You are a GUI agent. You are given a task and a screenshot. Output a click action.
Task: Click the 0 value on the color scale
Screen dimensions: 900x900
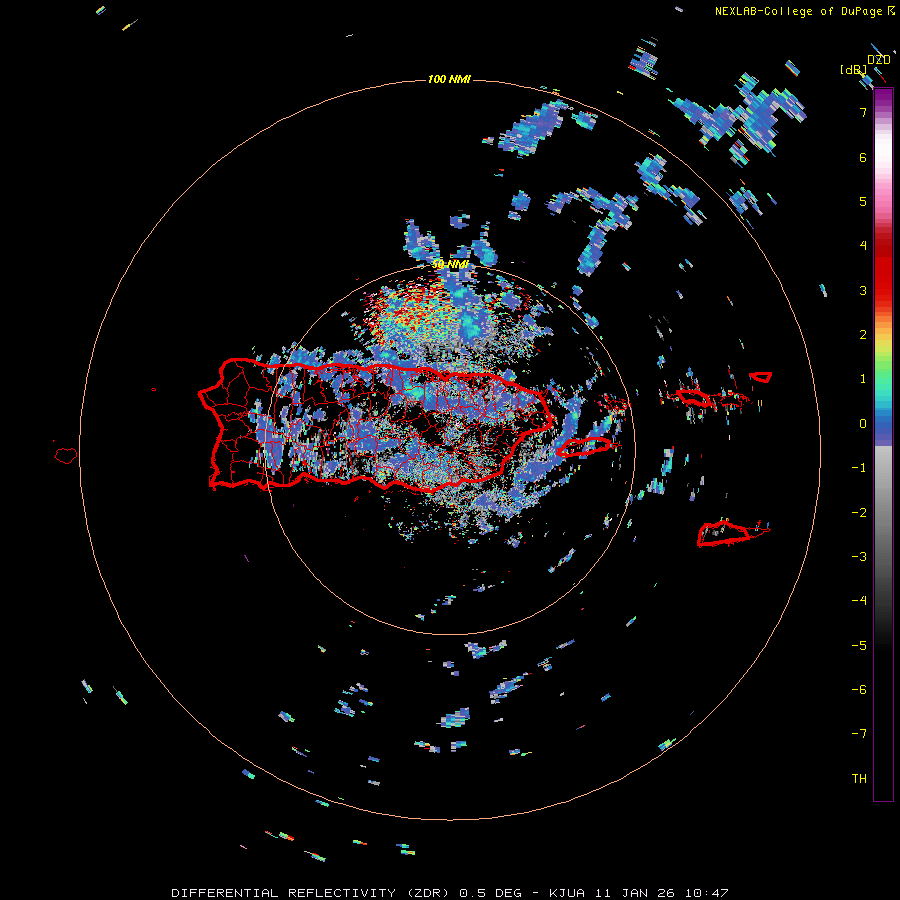click(863, 424)
